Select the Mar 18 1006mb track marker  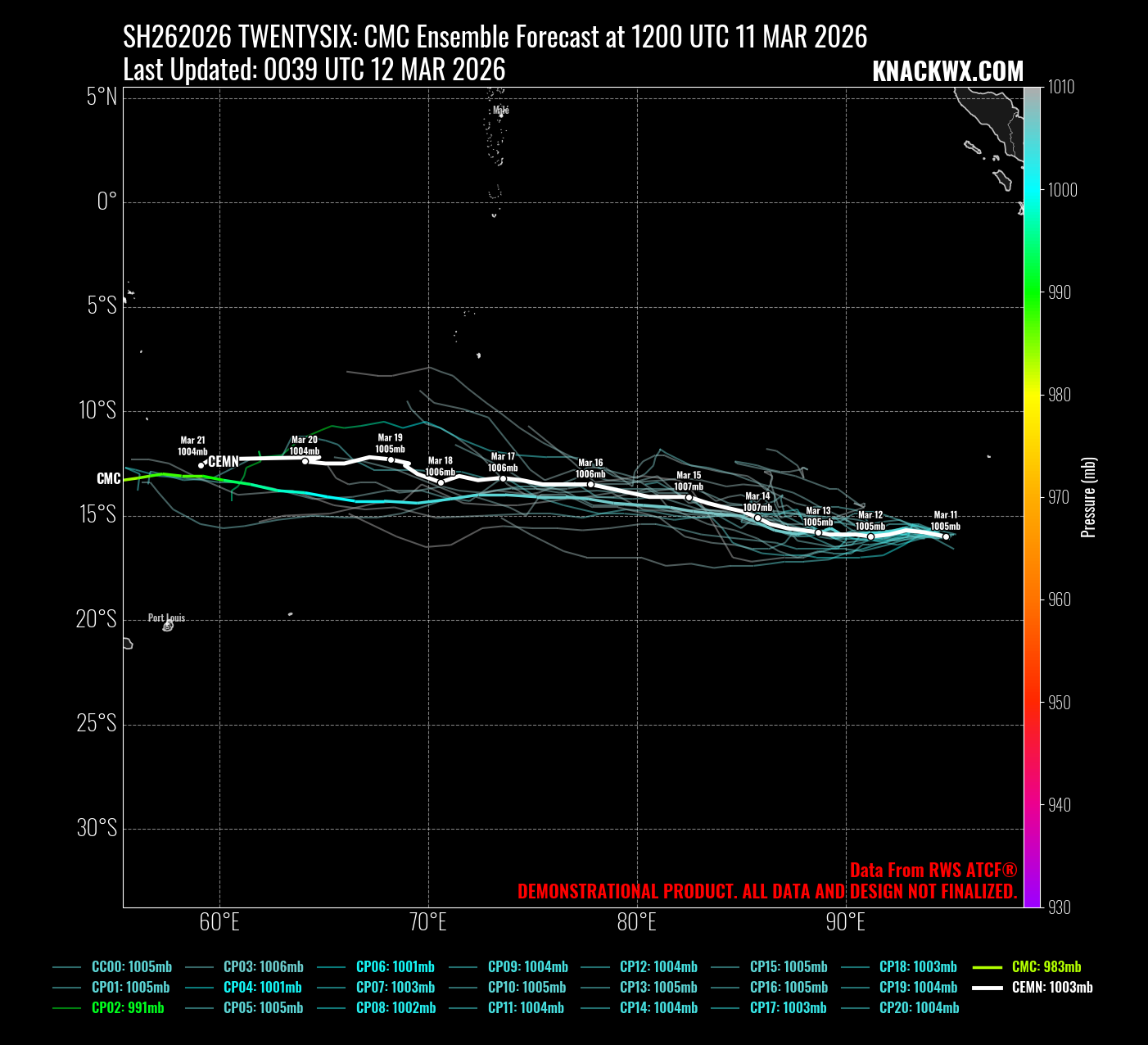[441, 482]
